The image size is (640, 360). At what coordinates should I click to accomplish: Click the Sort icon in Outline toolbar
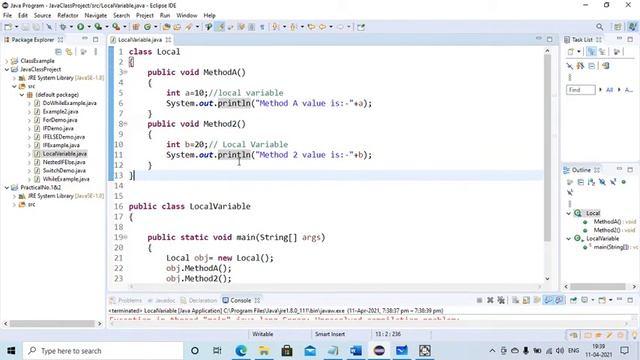point(591,182)
